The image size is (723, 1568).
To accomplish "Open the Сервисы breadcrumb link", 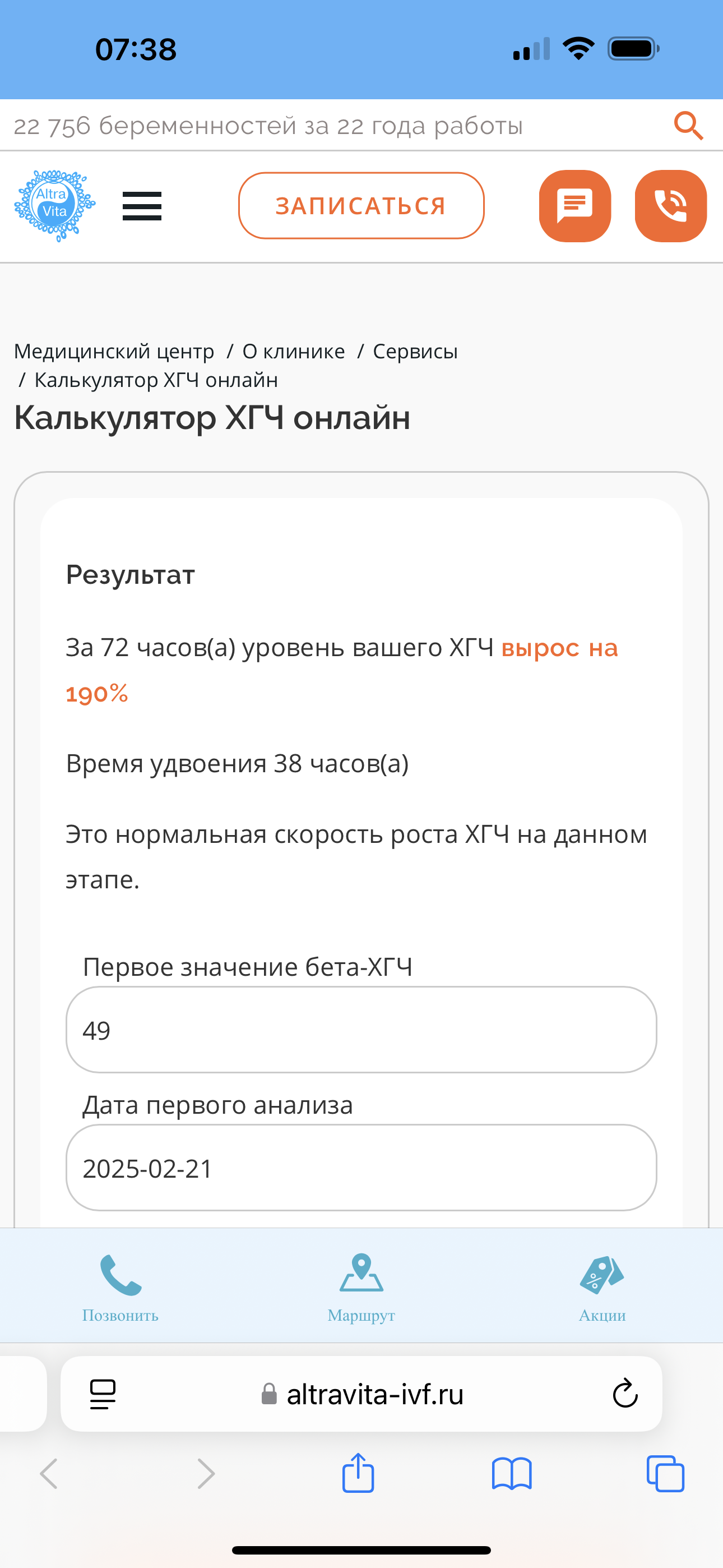I will point(415,351).
